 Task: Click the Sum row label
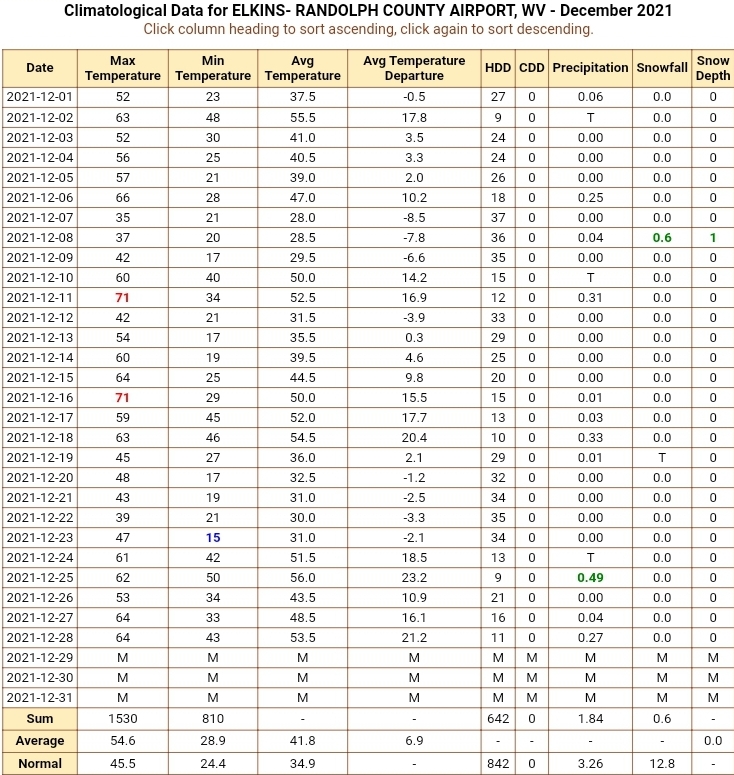point(40,719)
